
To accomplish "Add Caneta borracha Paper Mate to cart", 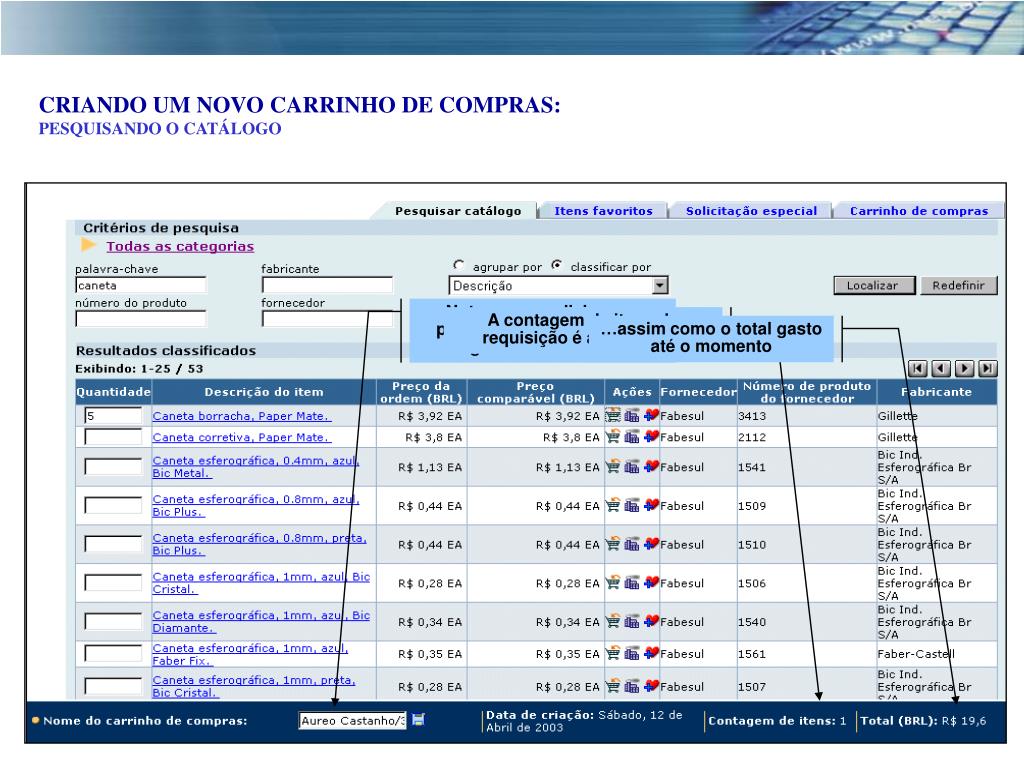I will click(x=613, y=415).
